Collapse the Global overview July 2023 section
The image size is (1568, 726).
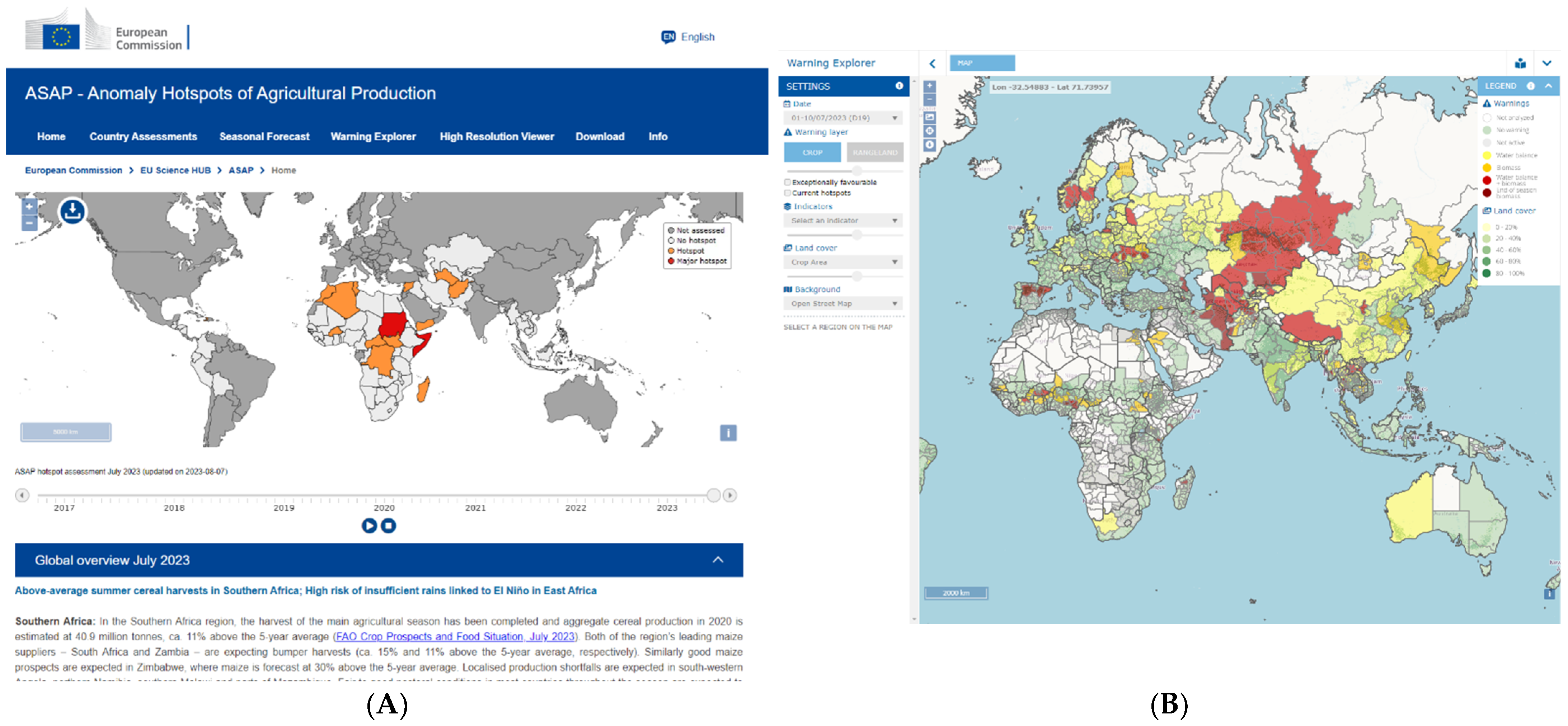coord(718,560)
